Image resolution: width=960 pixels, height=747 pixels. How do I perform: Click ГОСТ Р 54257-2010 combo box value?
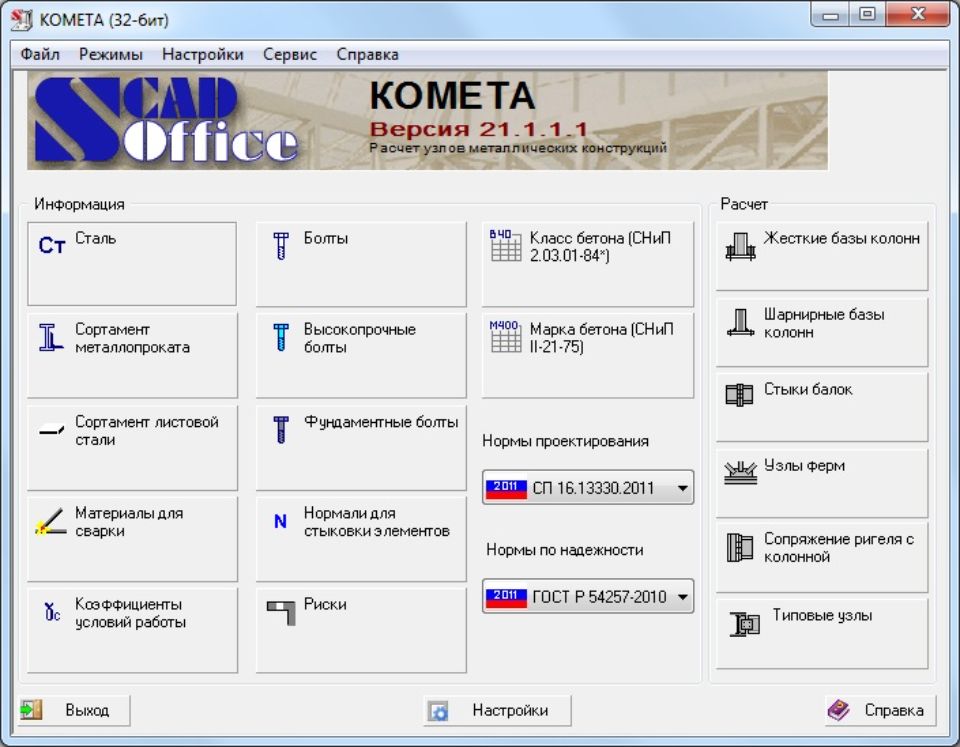tap(599, 597)
